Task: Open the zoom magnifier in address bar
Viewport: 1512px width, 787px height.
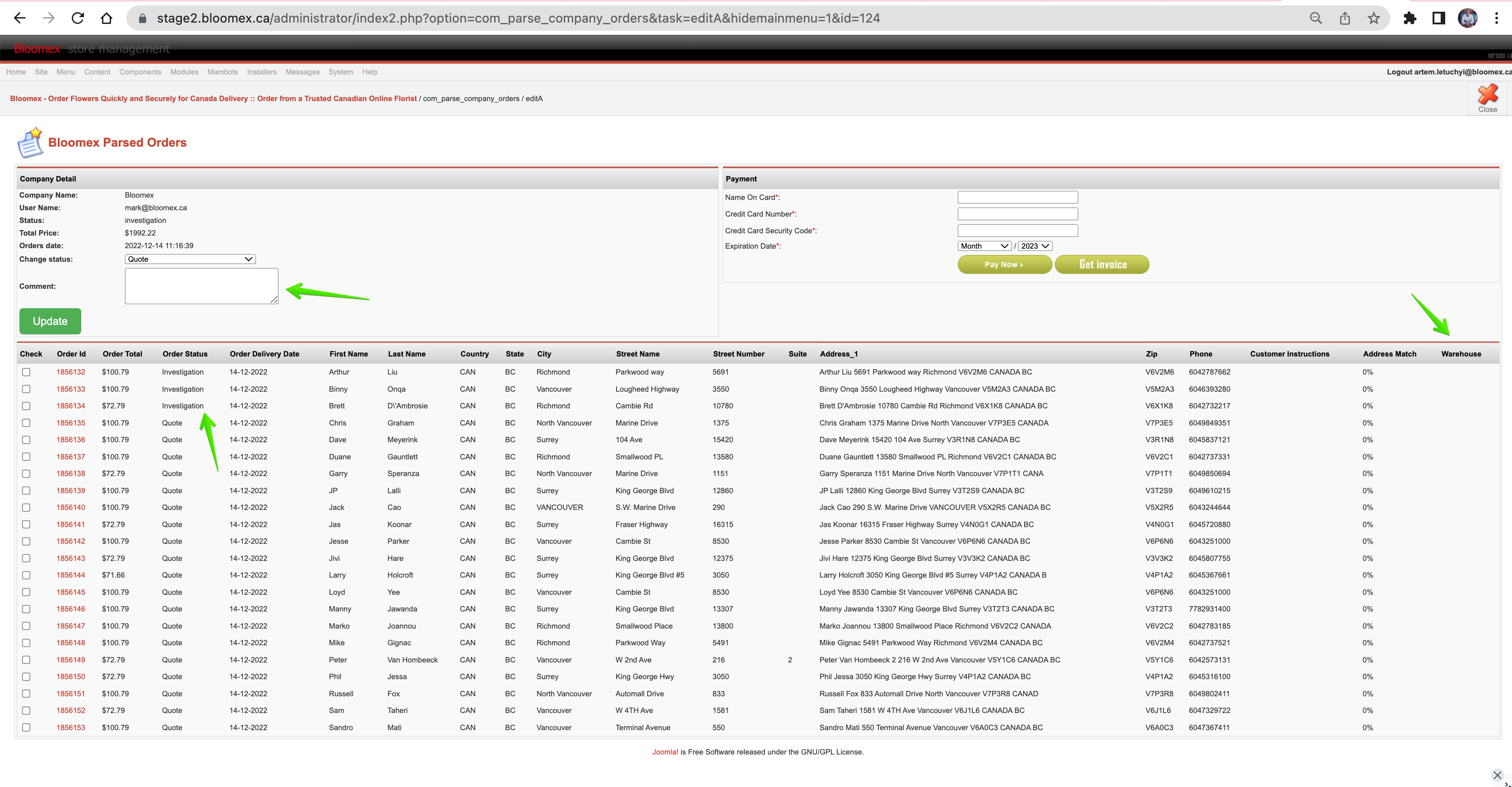Action: pyautogui.click(x=1316, y=18)
